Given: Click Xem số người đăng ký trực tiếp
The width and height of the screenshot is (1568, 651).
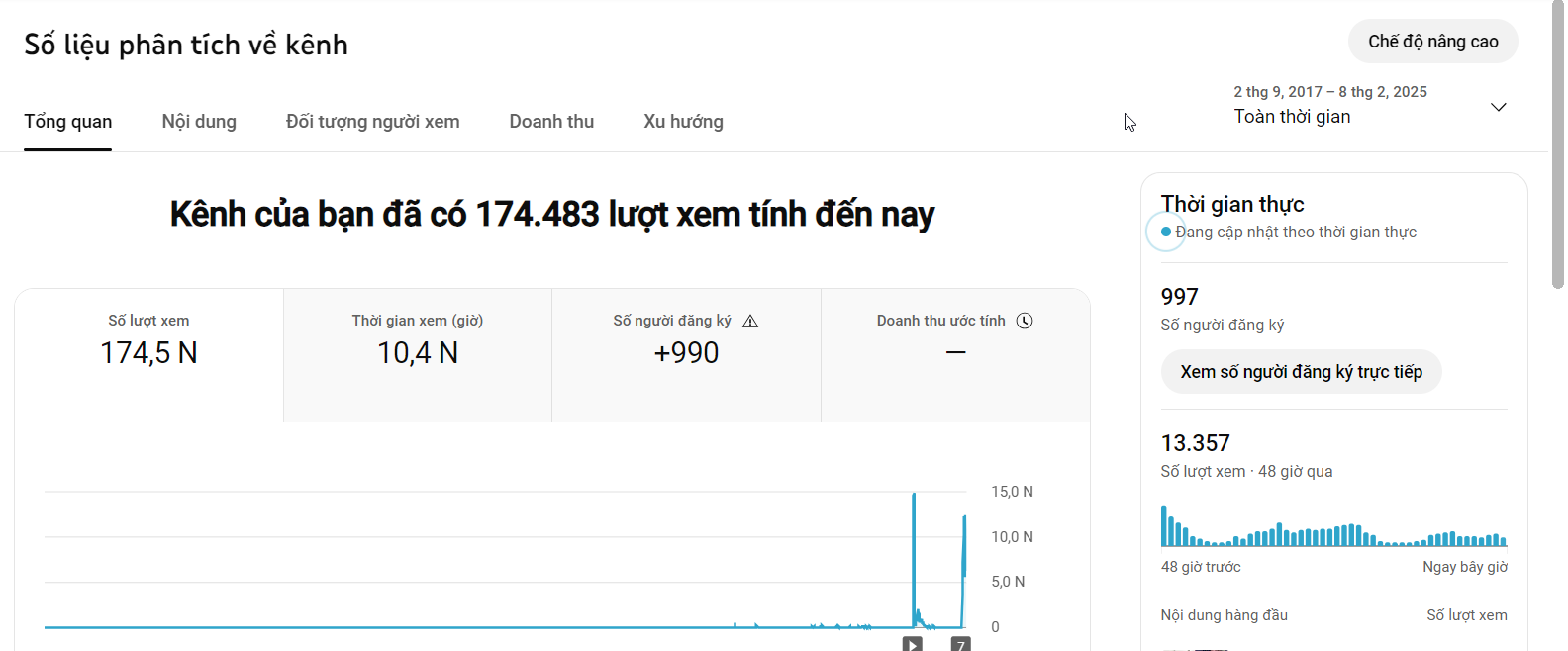Looking at the screenshot, I should 1301,372.
